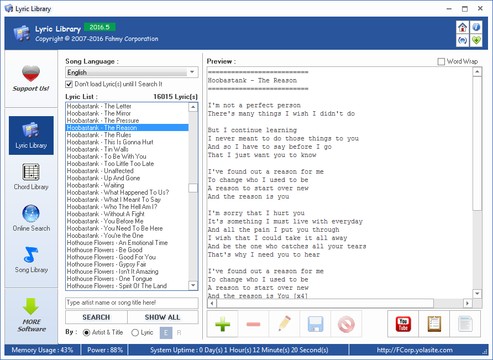Click the pencil edit lyric icon
This screenshot has width=493, height=360.
coord(284,324)
